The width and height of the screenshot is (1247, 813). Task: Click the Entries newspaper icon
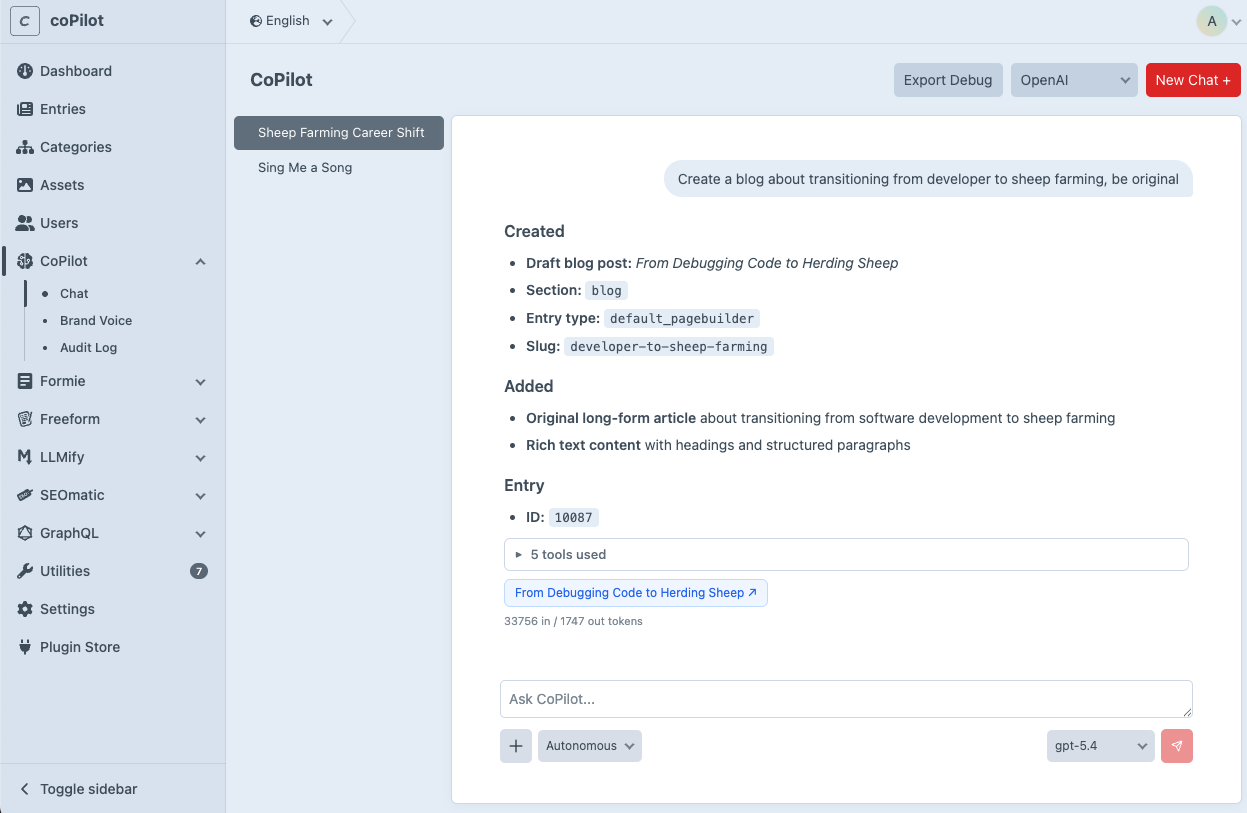tap(25, 109)
